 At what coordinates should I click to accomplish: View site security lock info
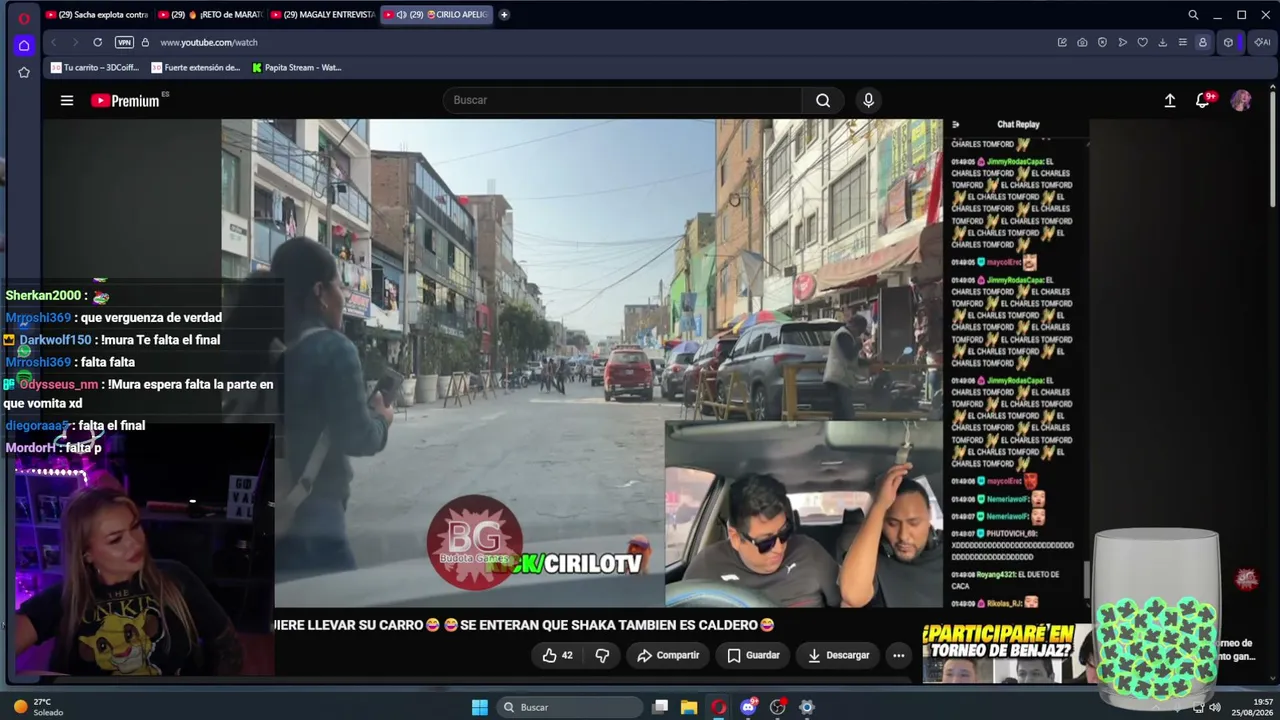145,42
